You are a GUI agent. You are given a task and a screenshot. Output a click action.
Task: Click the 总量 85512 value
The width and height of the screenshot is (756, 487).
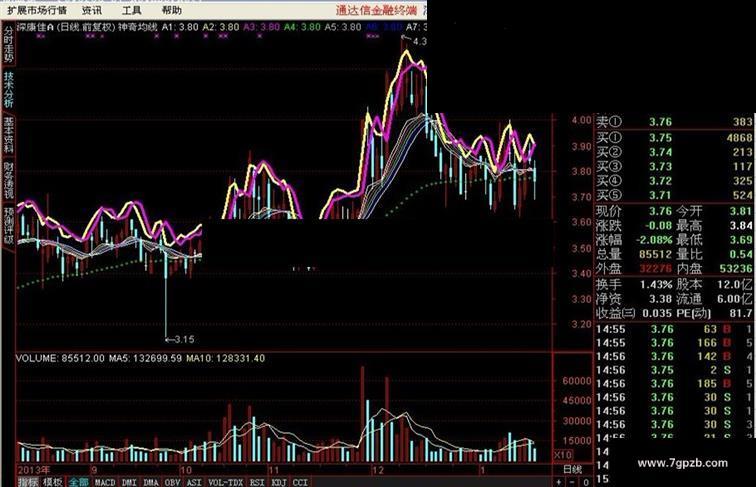click(655, 254)
